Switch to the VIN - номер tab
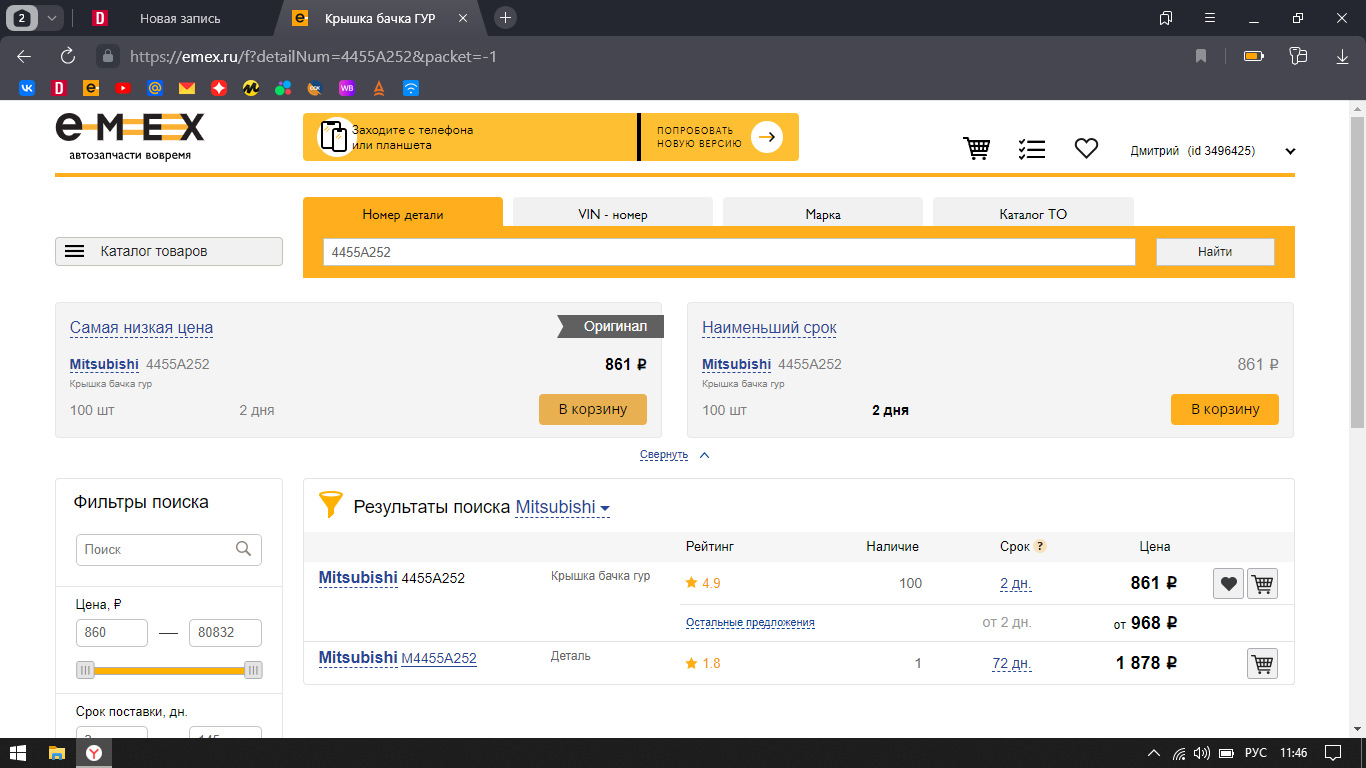The height and width of the screenshot is (768, 1366). (613, 214)
